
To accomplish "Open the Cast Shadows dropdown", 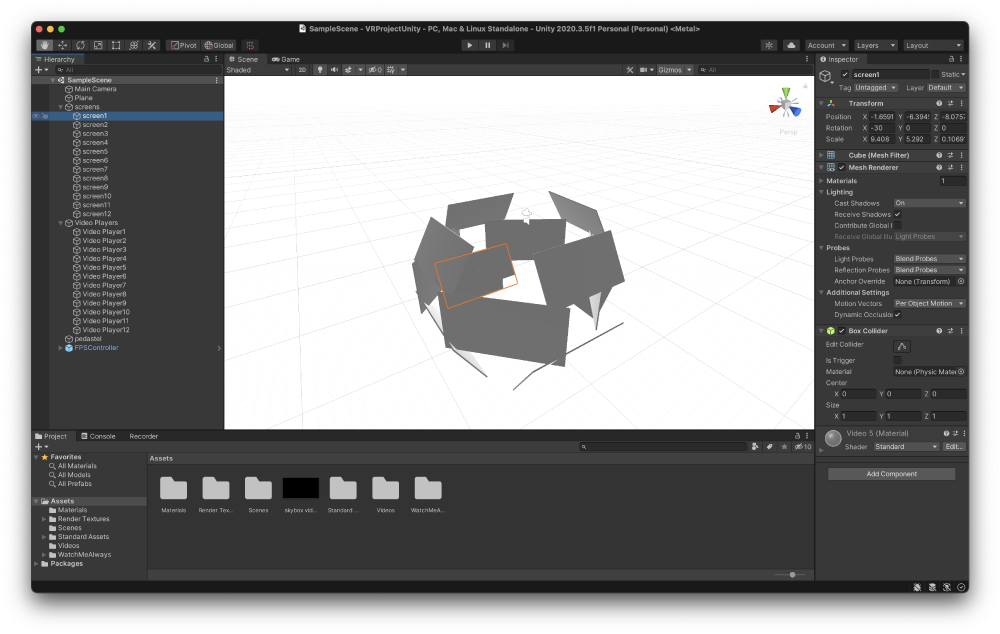I will (x=929, y=203).
